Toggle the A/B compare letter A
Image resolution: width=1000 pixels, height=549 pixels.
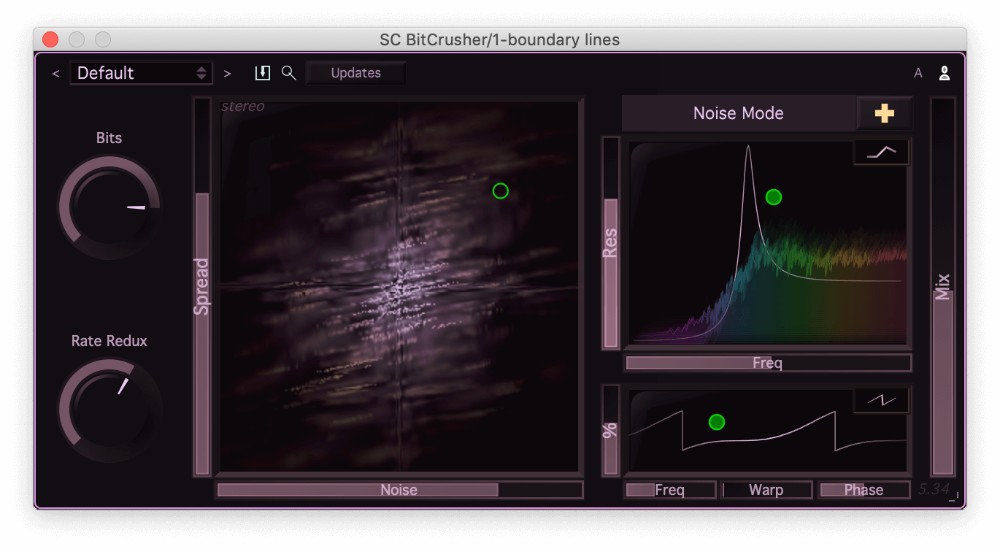[x=918, y=73]
